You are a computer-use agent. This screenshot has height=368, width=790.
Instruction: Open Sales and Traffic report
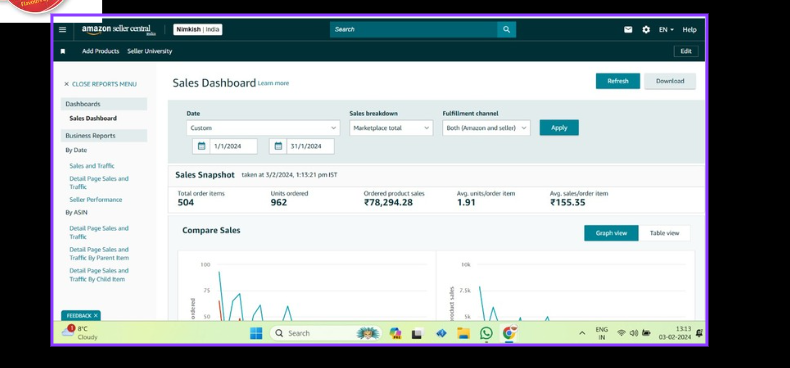[92, 166]
